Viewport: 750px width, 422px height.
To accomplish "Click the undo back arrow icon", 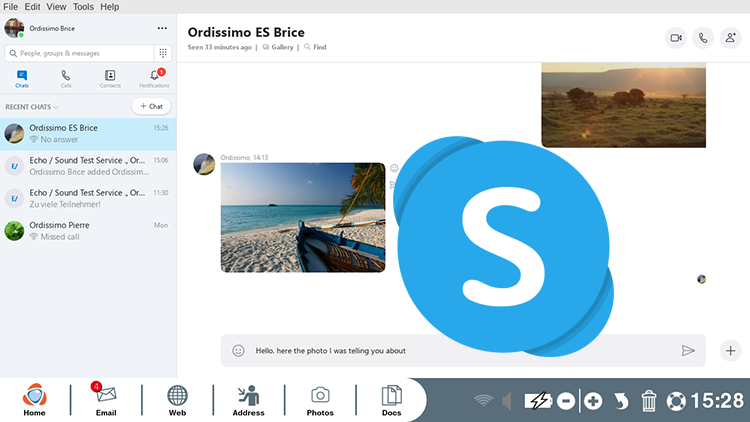I will click(621, 401).
